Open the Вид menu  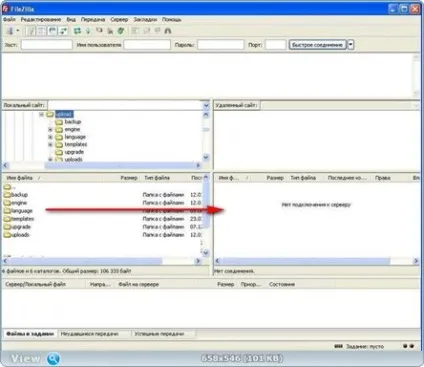coord(71,19)
